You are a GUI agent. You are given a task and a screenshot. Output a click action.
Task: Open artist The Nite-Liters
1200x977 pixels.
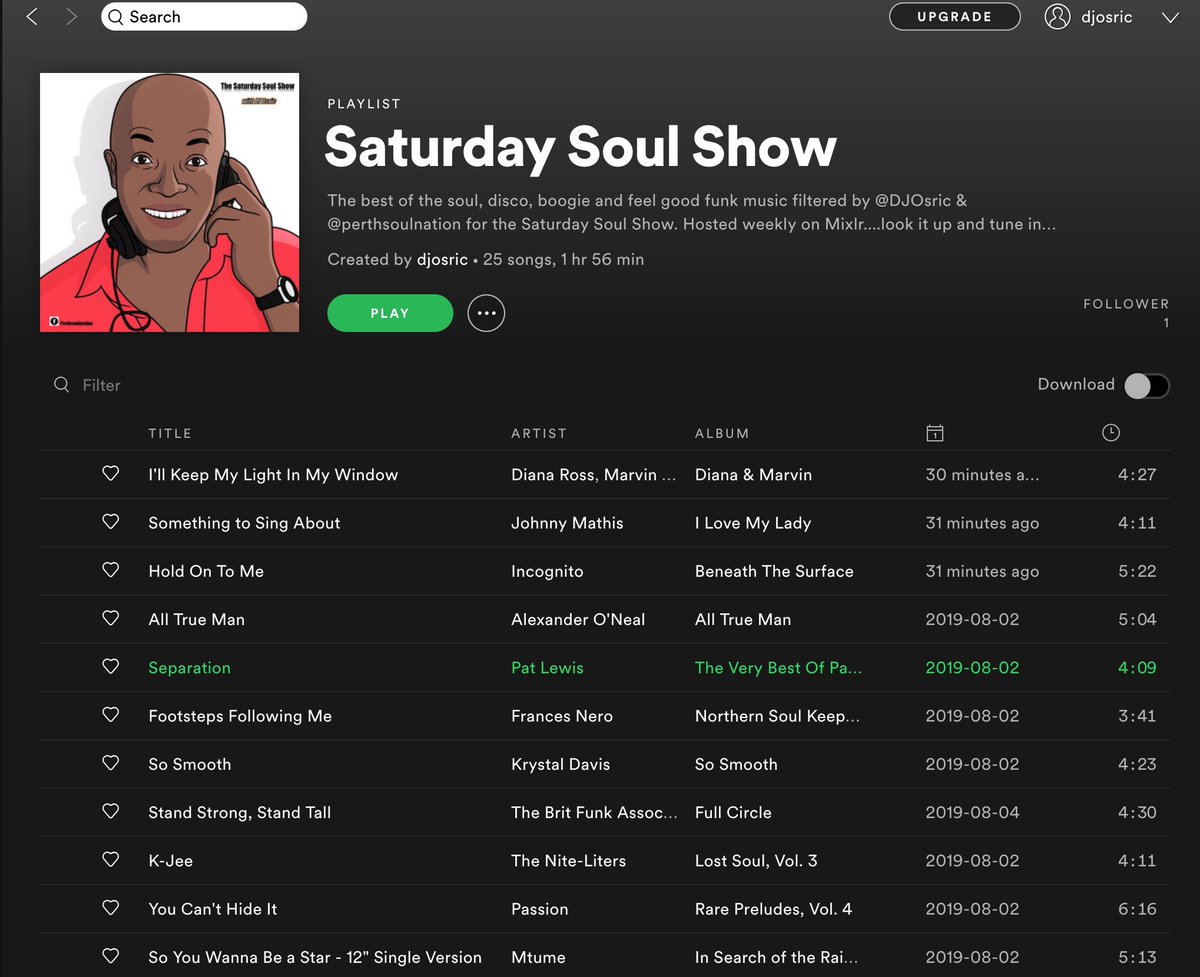[x=568, y=861]
